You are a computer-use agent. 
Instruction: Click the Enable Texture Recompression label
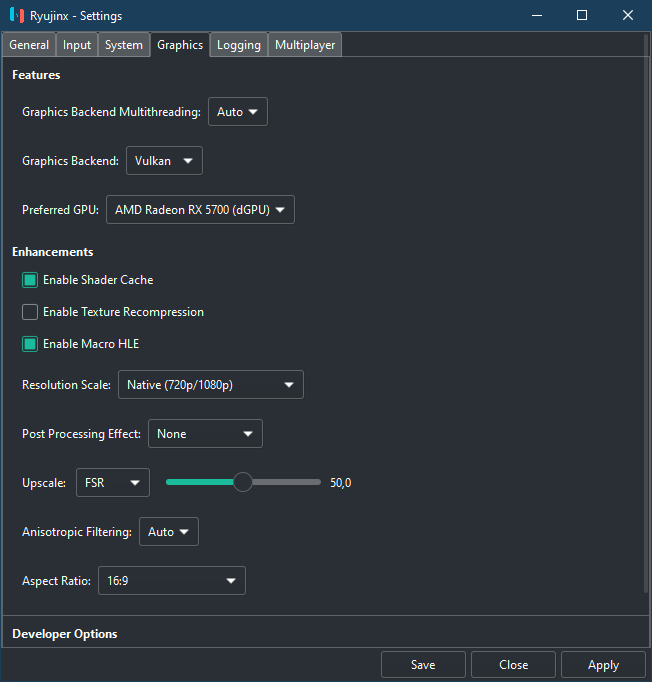click(x=124, y=312)
